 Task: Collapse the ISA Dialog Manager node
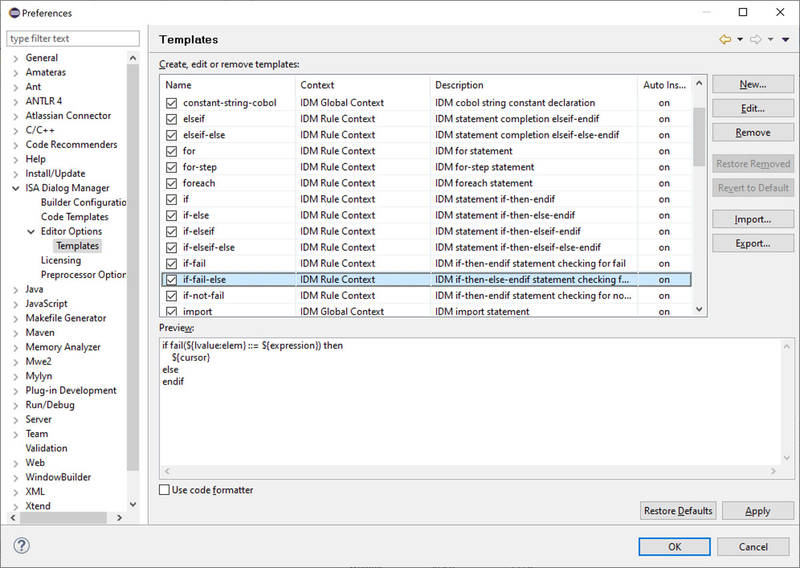coord(16,188)
